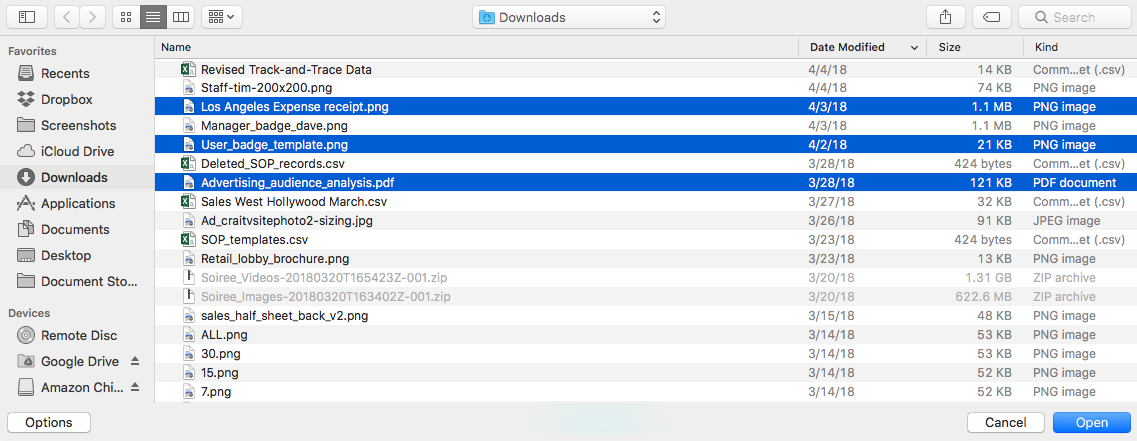The width and height of the screenshot is (1137, 441).
Task: Click the Open button
Action: (1091, 422)
